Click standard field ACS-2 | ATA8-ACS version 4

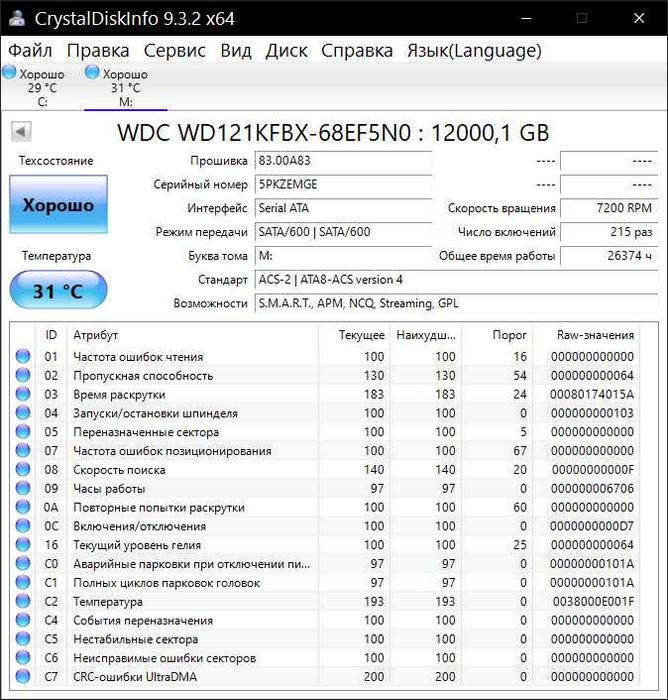pyautogui.click(x=456, y=279)
